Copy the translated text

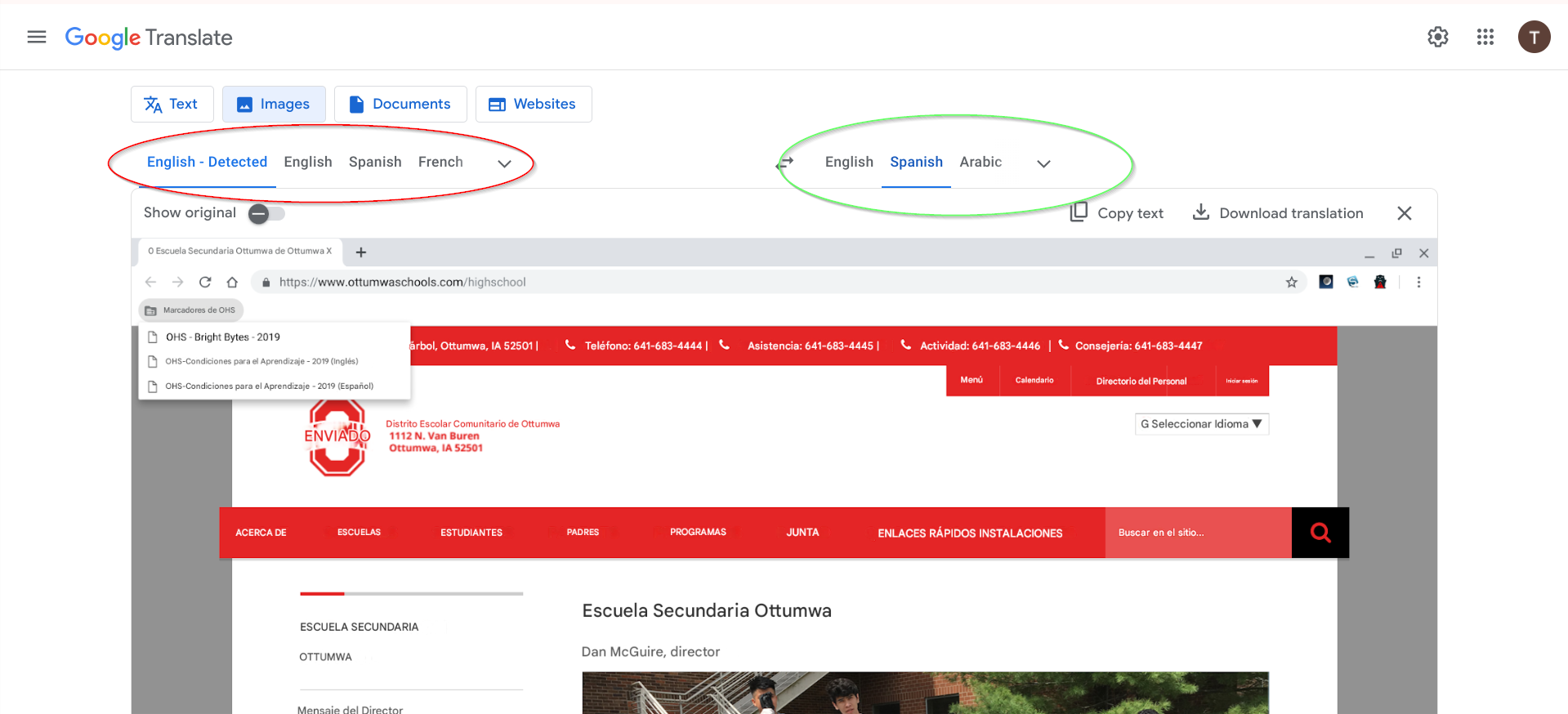(x=1117, y=212)
